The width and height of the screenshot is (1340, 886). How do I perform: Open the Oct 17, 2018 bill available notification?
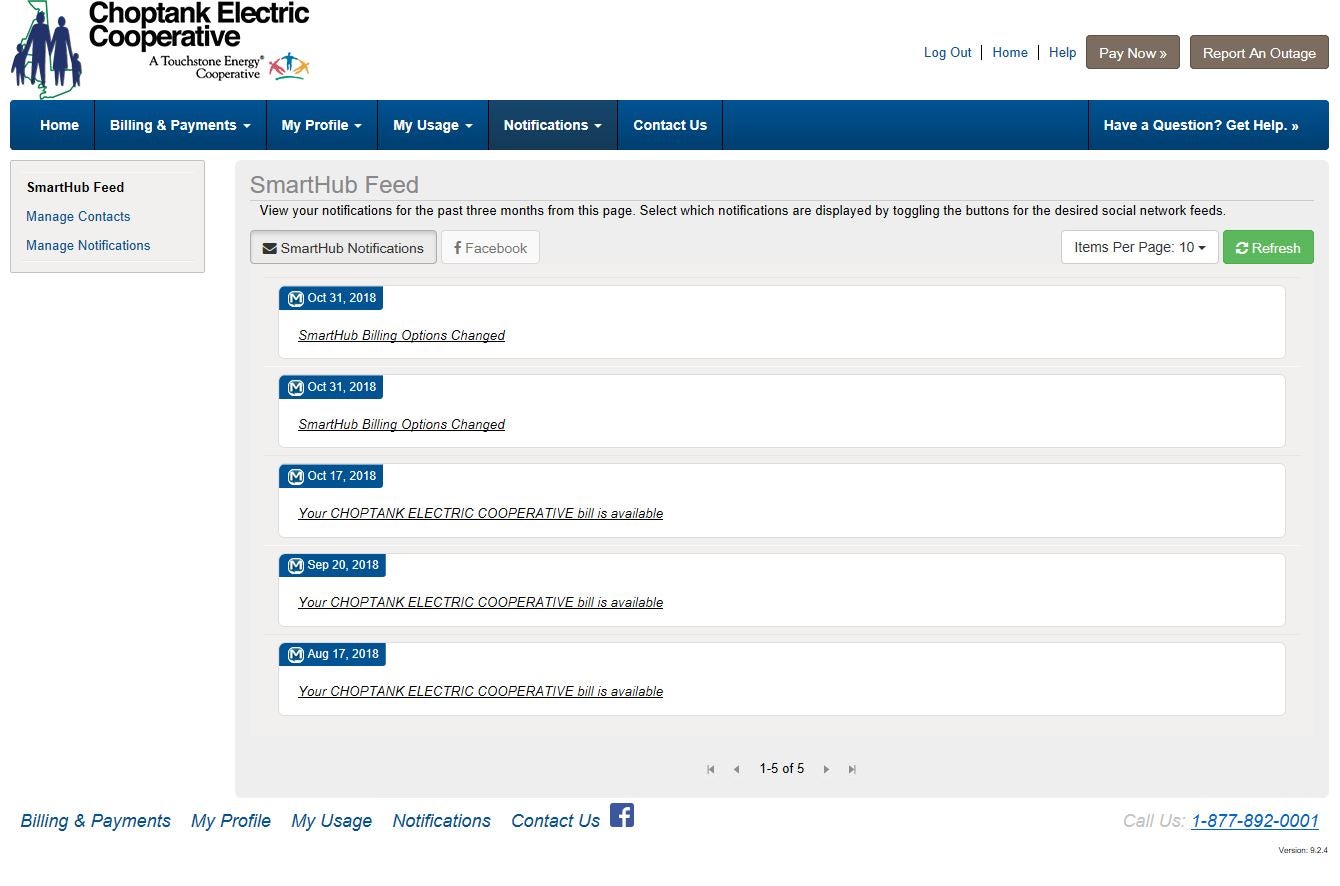480,513
